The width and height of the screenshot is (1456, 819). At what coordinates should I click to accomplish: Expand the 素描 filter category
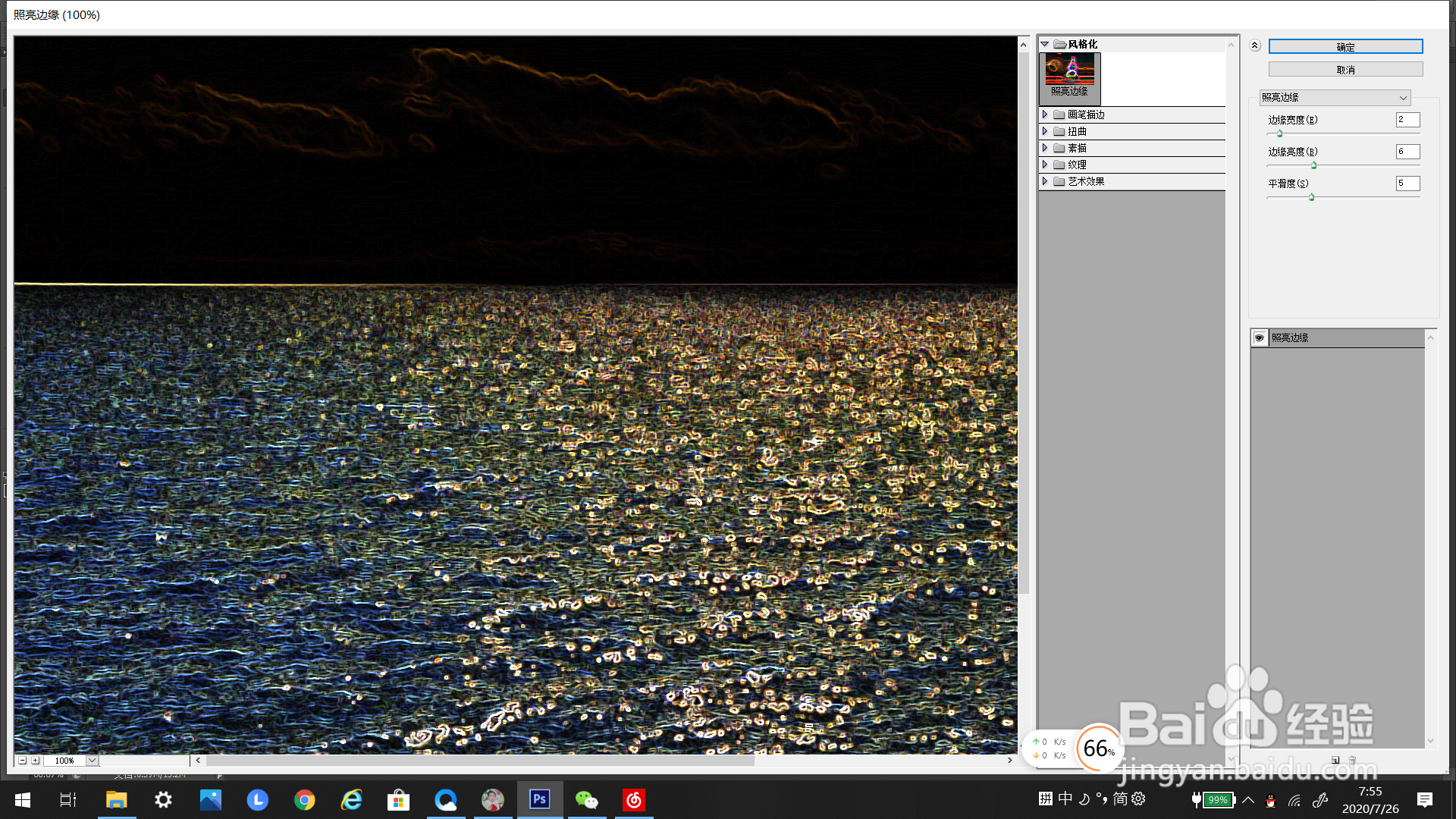click(x=1045, y=148)
